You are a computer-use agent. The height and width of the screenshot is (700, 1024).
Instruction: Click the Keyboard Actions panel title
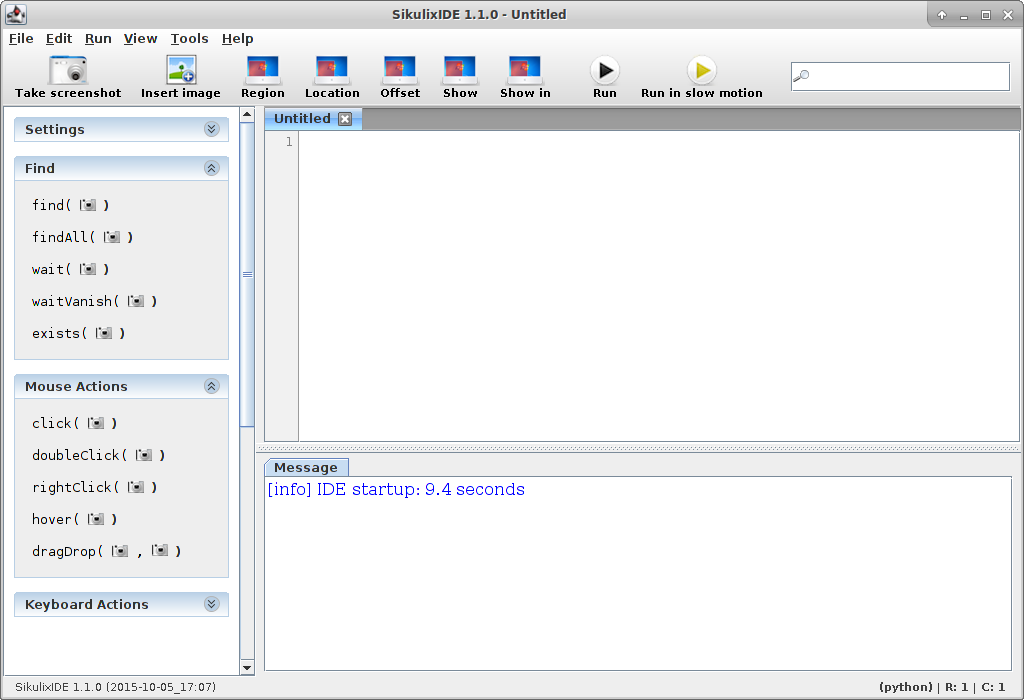pyautogui.click(x=87, y=605)
